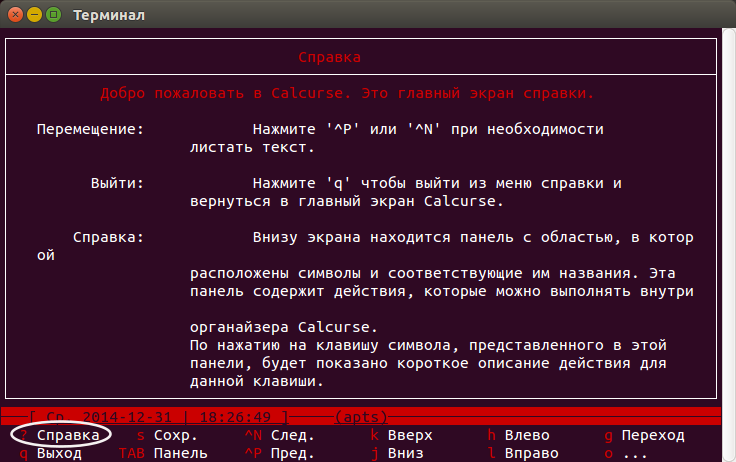Click the terminal's vertical scrollbar
The width and height of the screenshot is (736, 462).
tap(729, 244)
